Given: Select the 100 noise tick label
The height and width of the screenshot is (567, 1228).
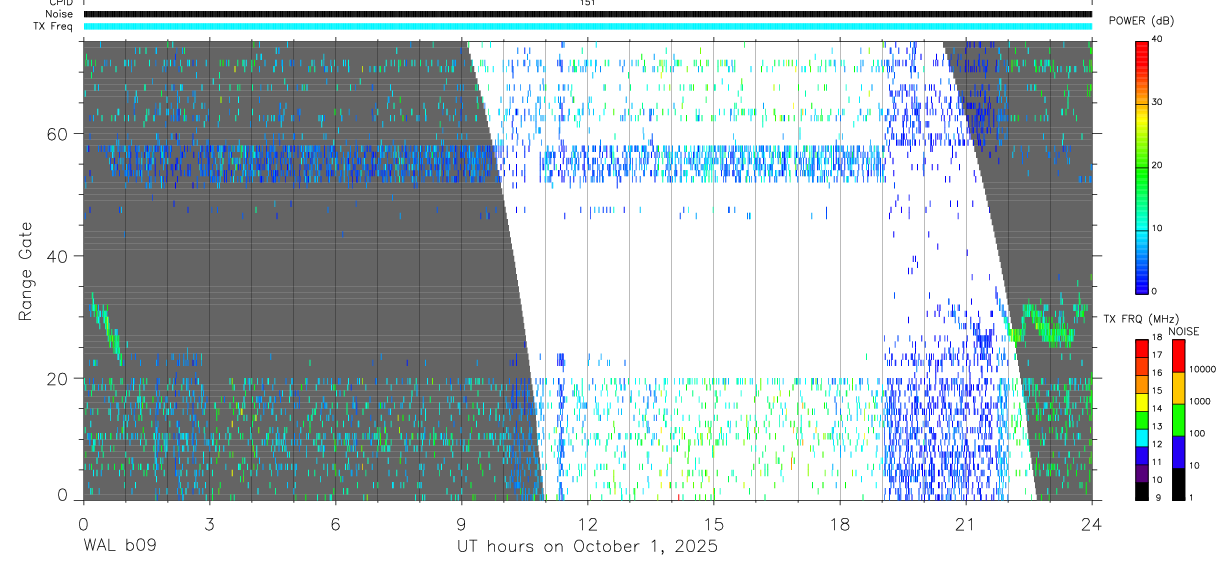Looking at the screenshot, I should coord(1198,433).
